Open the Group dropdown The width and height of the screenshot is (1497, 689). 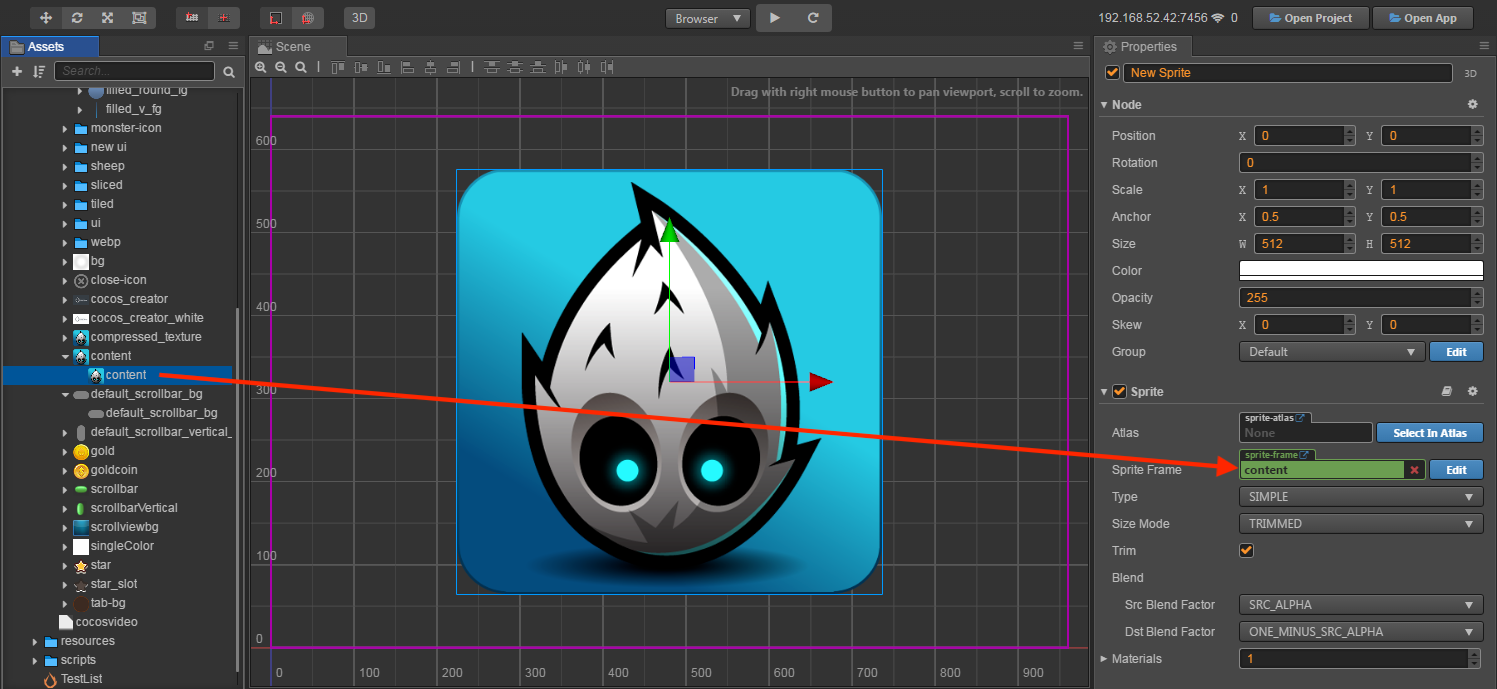[1332, 352]
